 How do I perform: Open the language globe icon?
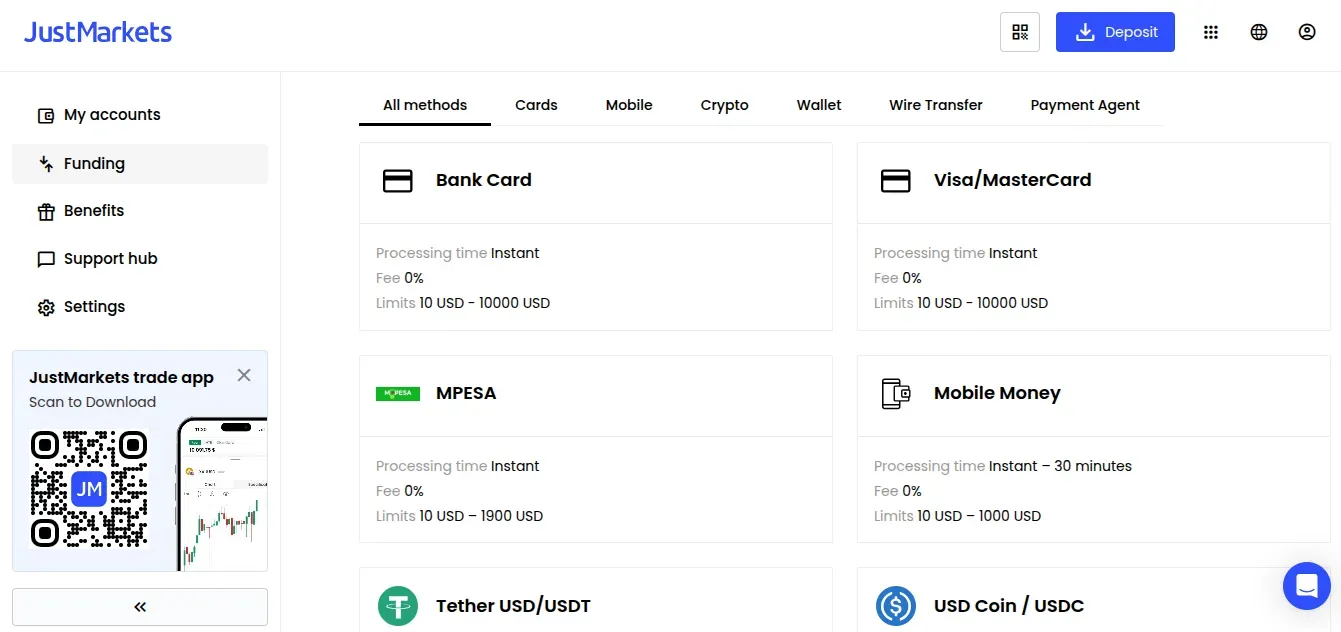(x=1259, y=32)
